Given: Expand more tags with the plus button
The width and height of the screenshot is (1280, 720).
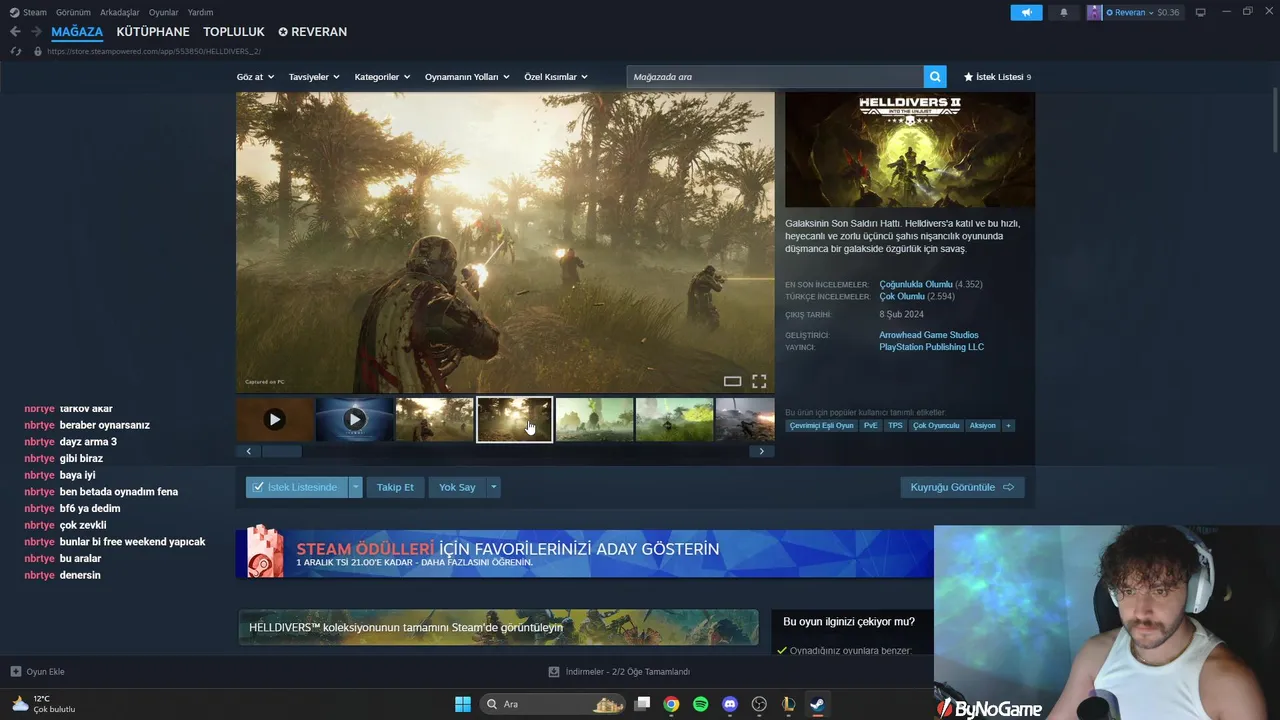Looking at the screenshot, I should point(1008,425).
